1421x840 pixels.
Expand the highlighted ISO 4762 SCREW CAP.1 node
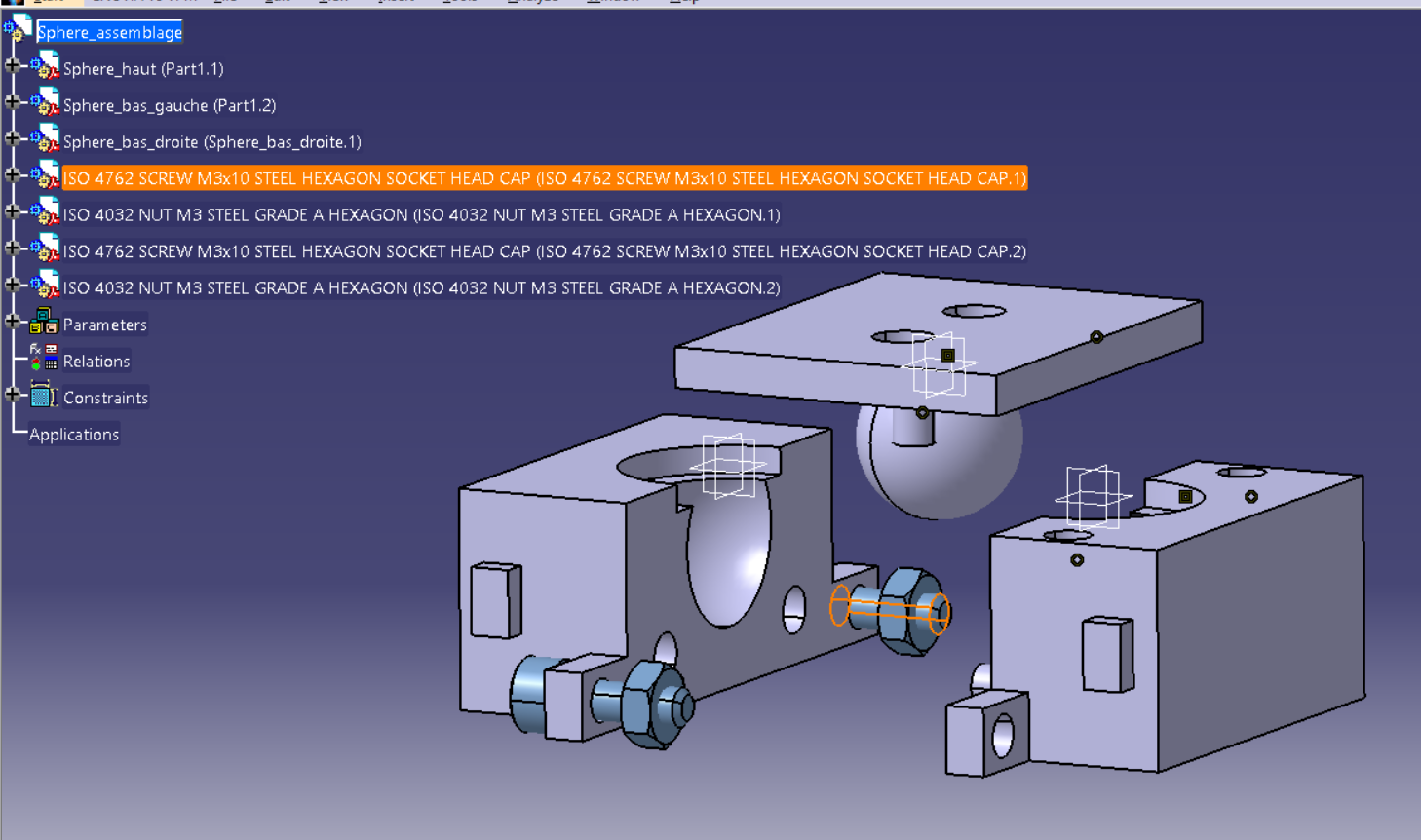click(13, 174)
